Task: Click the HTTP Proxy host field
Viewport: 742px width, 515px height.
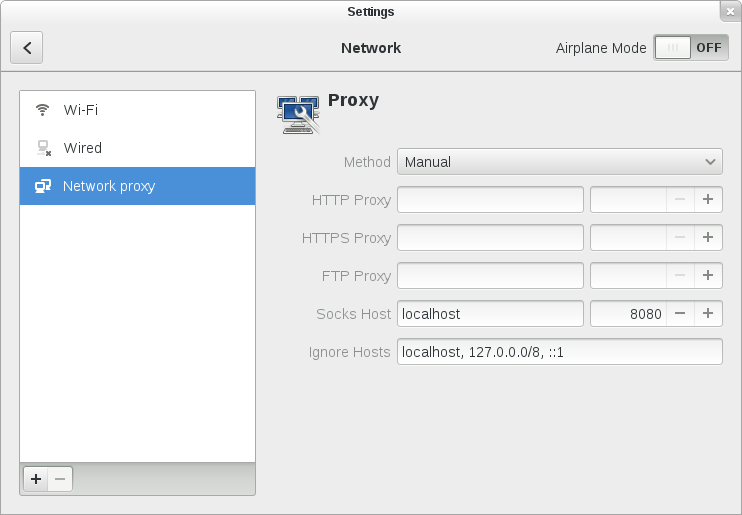Action: tap(490, 200)
